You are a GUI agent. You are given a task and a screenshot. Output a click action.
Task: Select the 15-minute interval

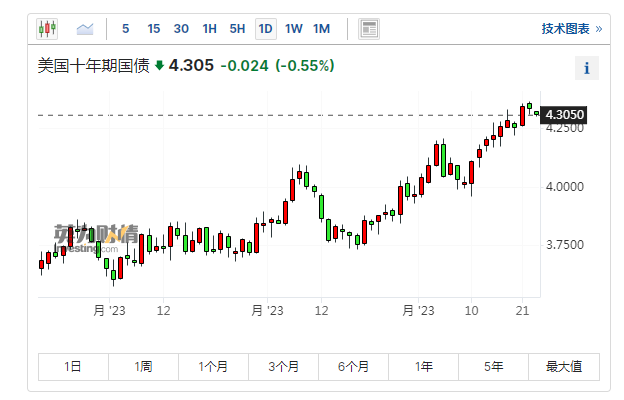153,28
